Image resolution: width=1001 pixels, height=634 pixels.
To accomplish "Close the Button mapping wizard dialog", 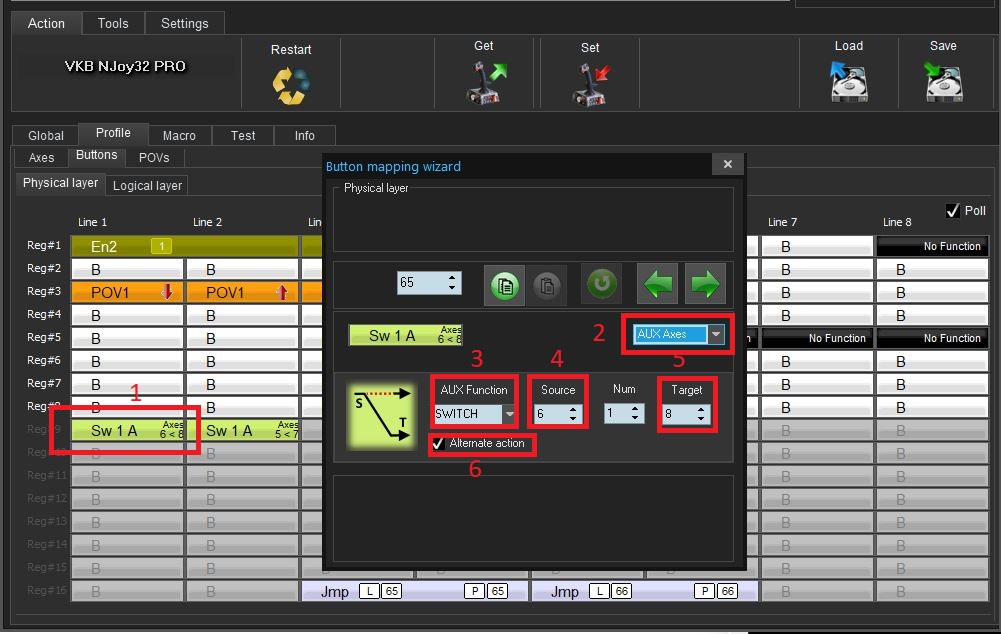I will pos(727,165).
